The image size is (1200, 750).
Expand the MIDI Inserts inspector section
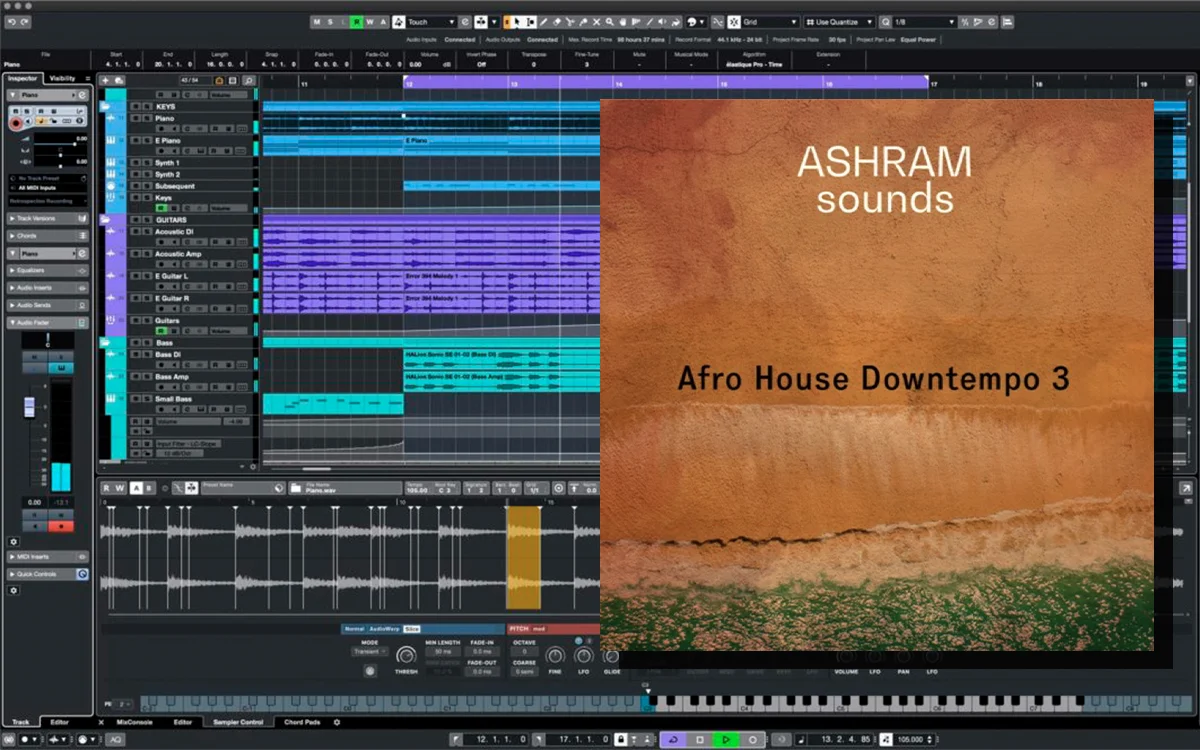tap(47, 557)
